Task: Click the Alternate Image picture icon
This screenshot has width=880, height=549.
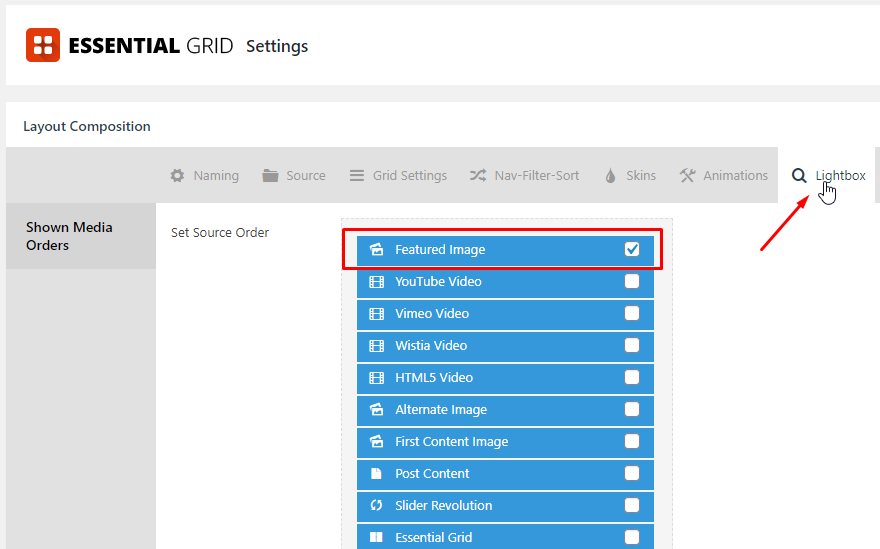Action: (x=377, y=409)
